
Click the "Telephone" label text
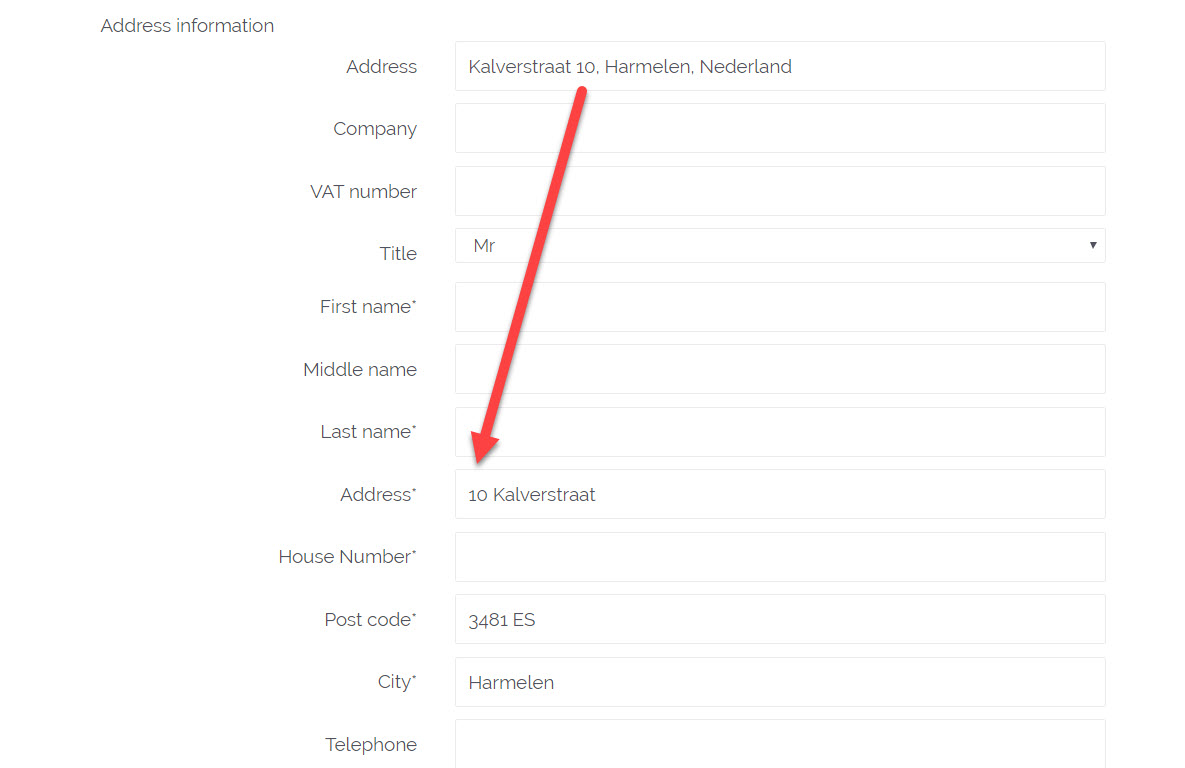[x=371, y=745]
